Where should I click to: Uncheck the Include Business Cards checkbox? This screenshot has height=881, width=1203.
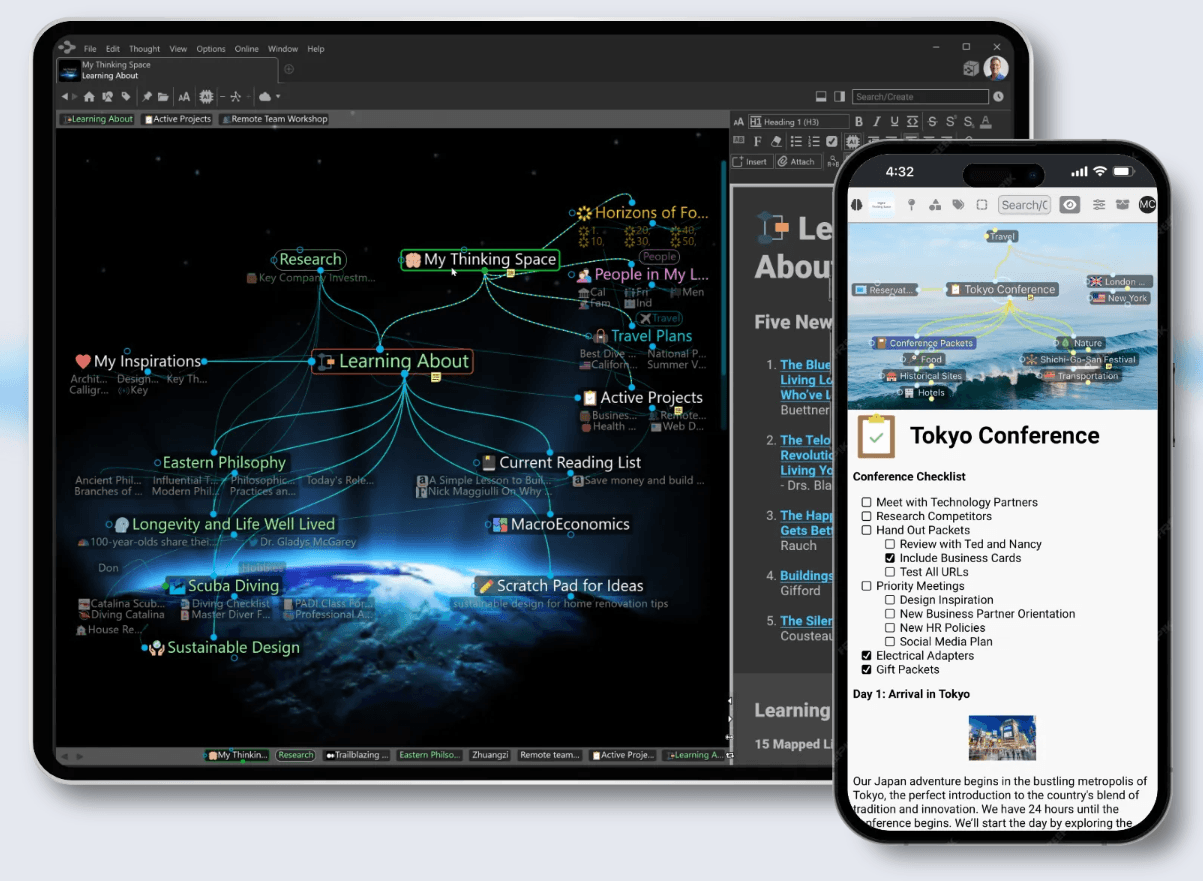890,558
